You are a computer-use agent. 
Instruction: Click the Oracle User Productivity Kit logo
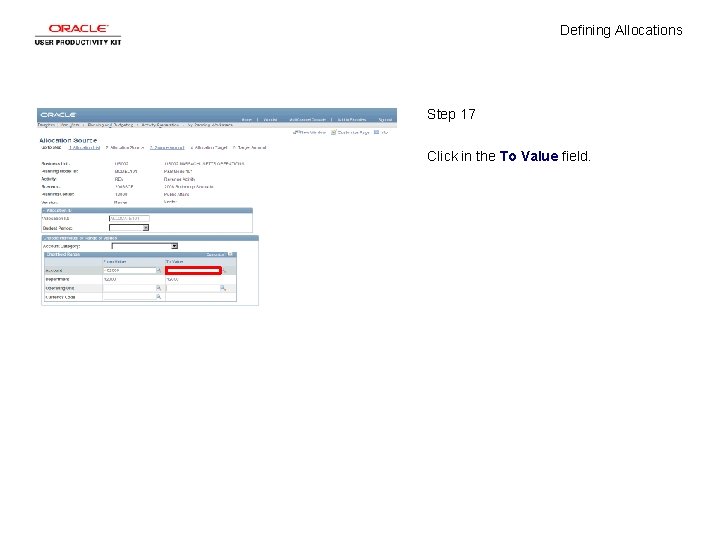pyautogui.click(x=78, y=35)
